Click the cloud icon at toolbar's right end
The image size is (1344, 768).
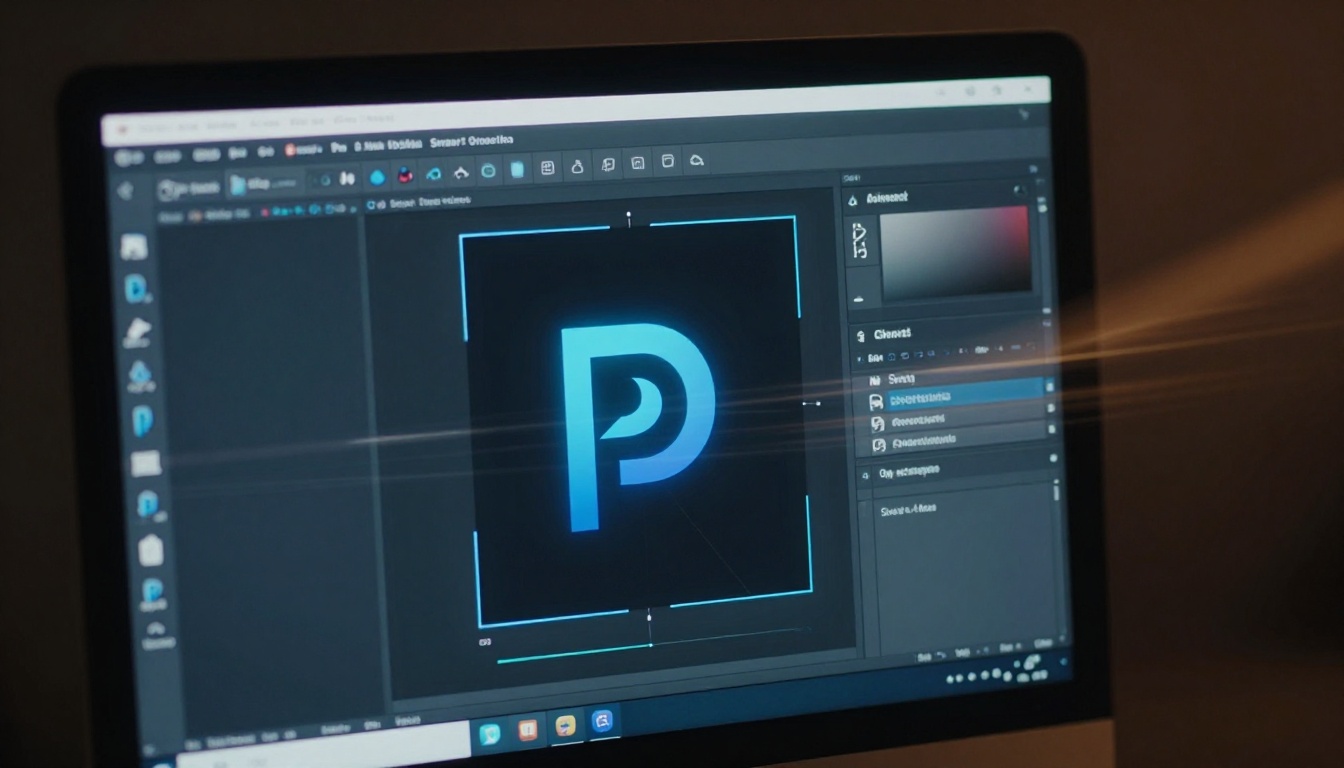[698, 161]
